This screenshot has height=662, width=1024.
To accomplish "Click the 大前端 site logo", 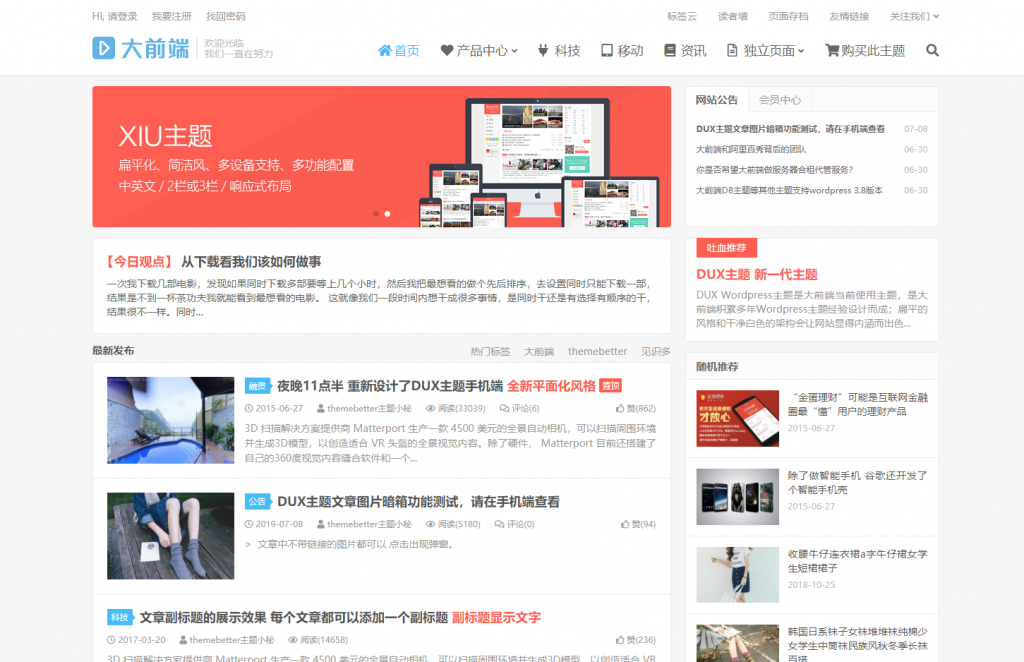I will (x=140, y=48).
